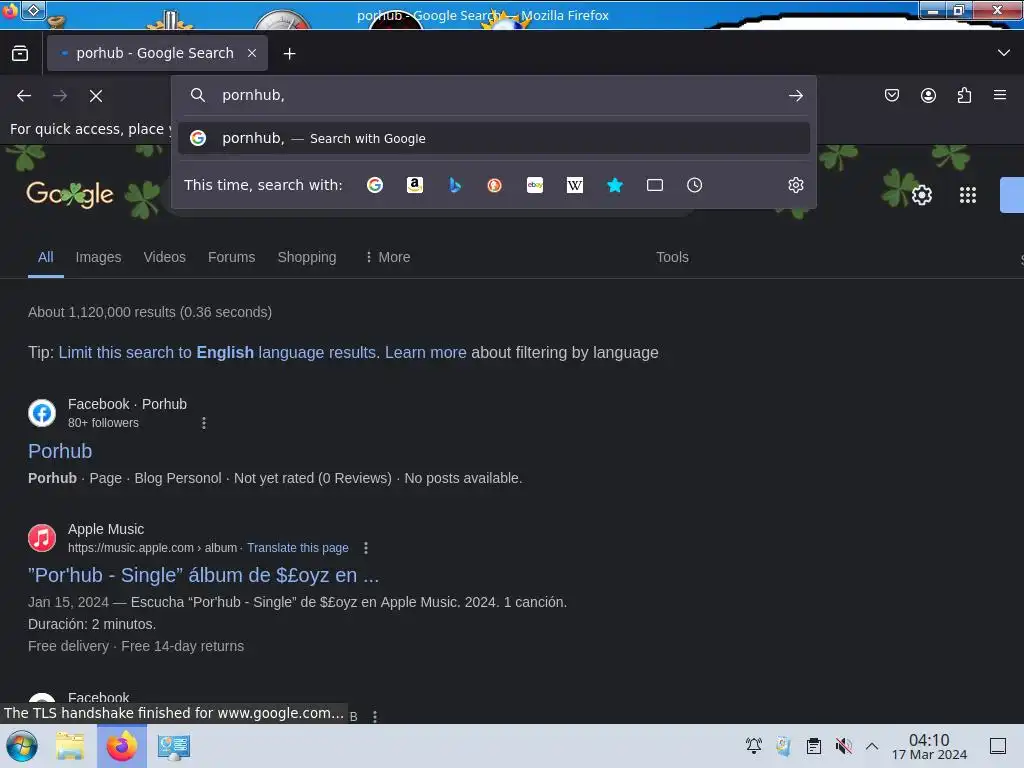The image size is (1024, 768).
Task: Expand hidden system tray icons
Action: (872, 746)
